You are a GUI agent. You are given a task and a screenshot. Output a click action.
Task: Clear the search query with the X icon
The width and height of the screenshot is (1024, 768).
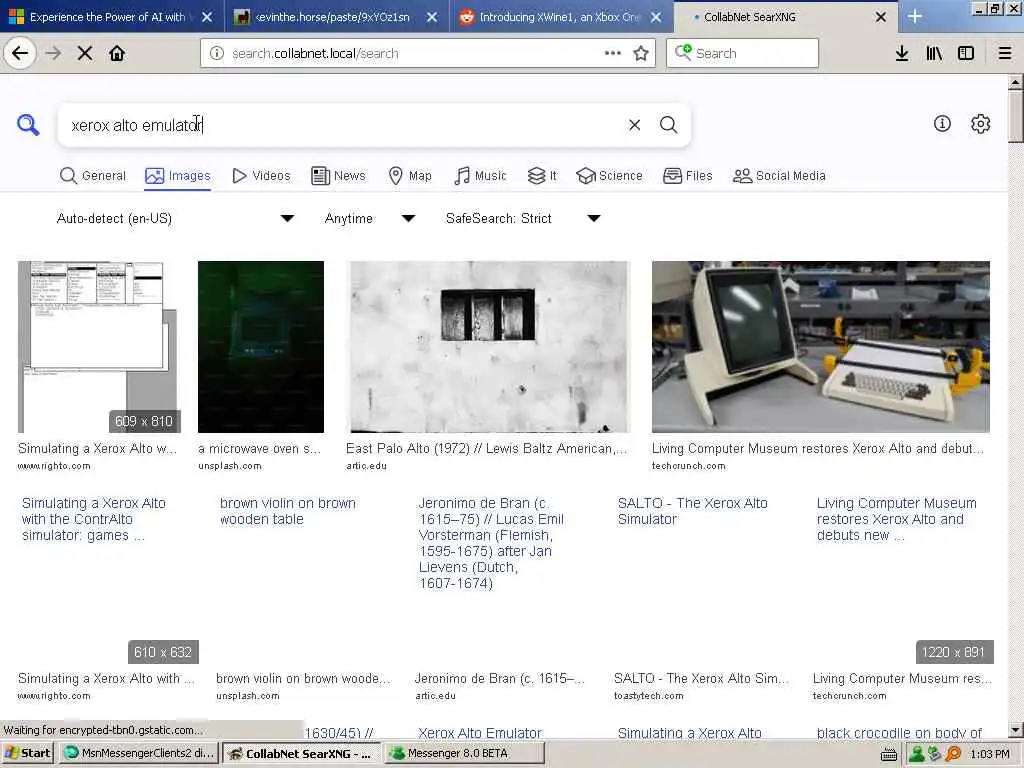pos(634,125)
